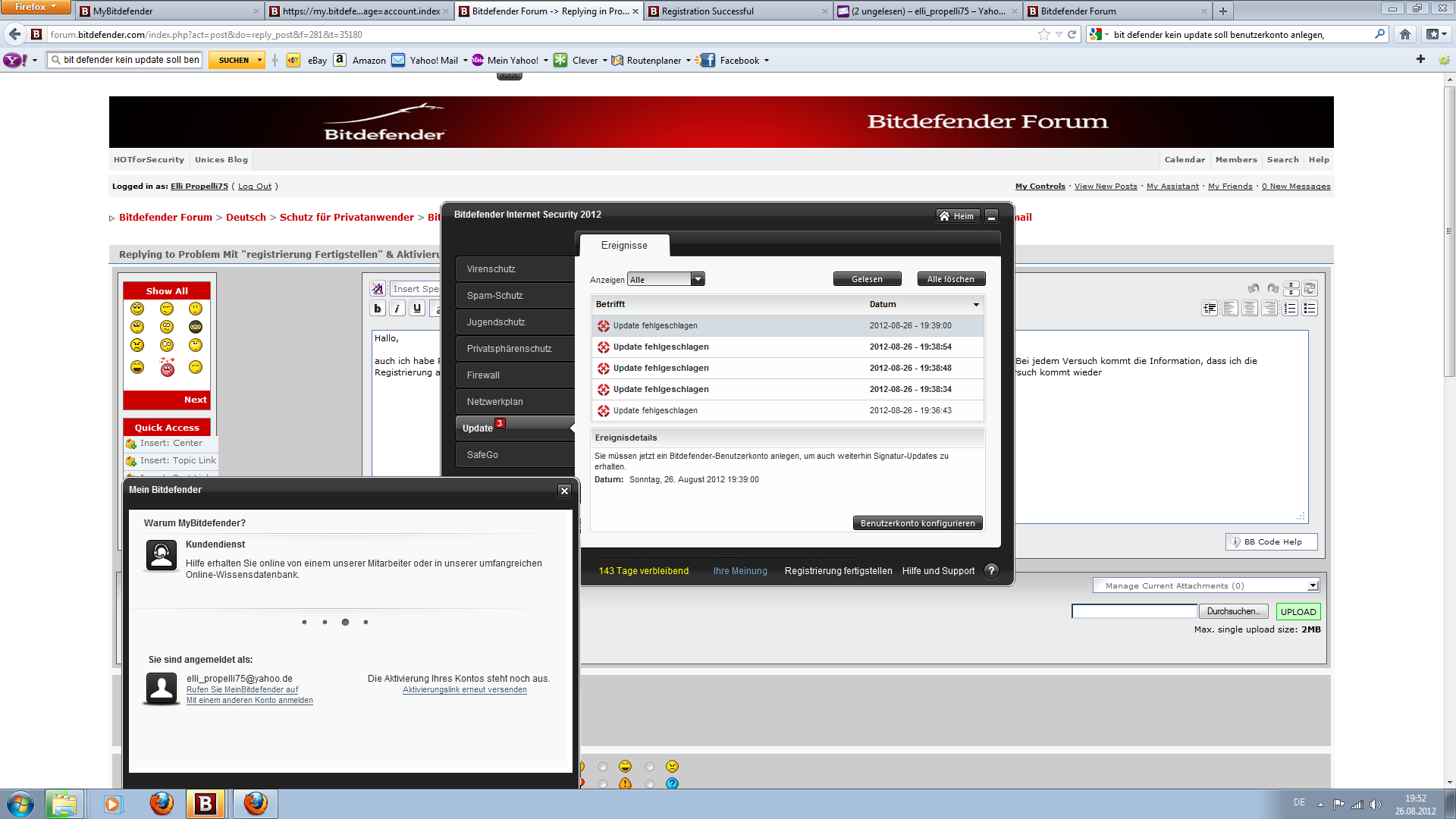The image size is (1456, 819).
Task: Select radio button for exclamation post icon
Action: 603,784
